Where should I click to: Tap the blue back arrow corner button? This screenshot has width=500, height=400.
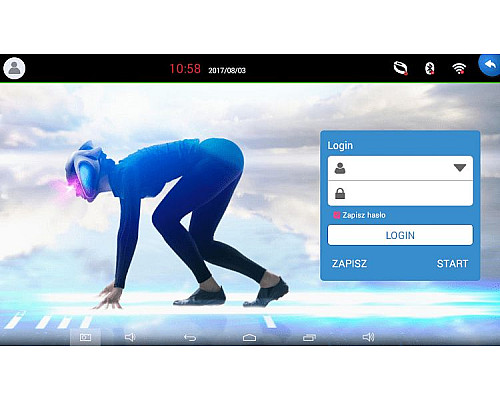490,65
